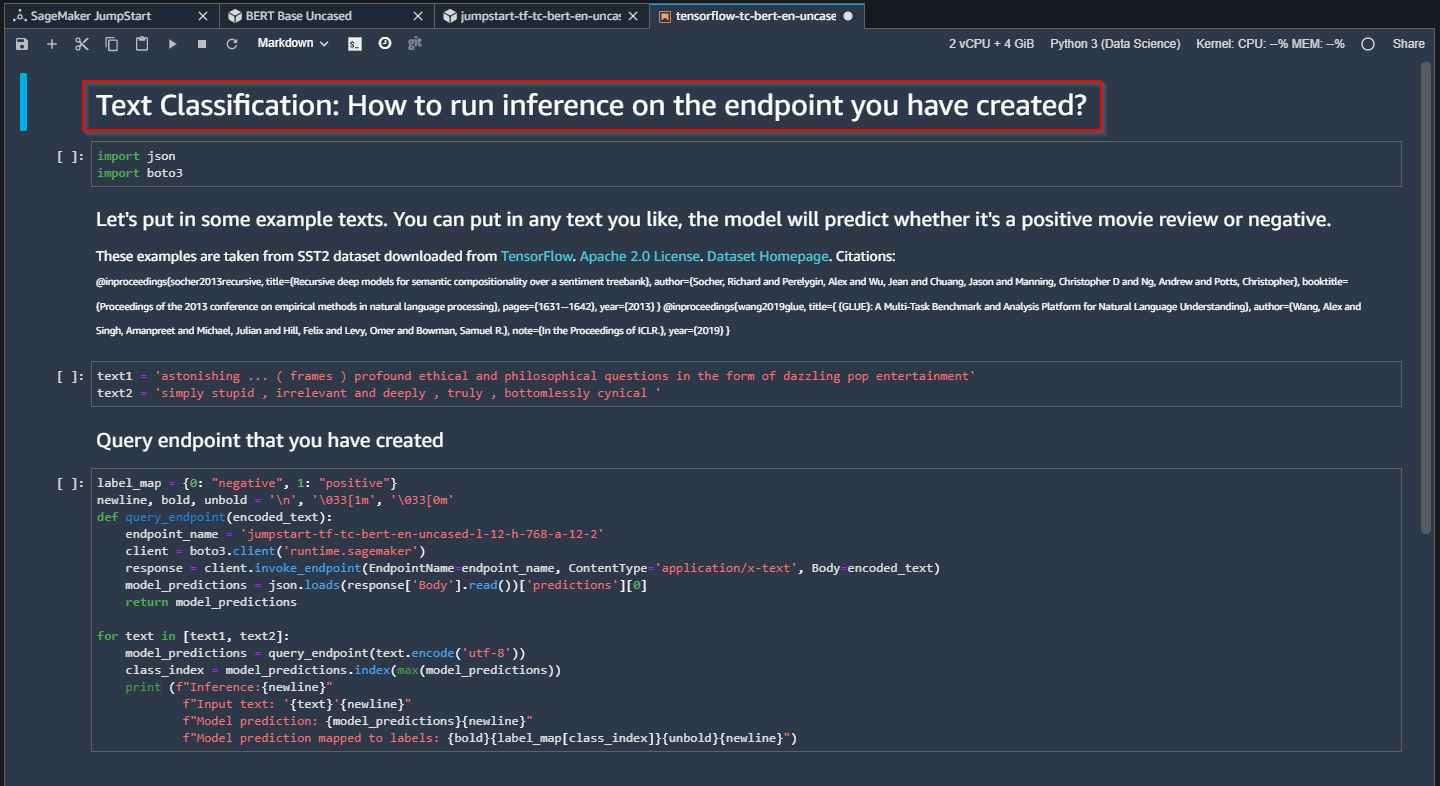Image resolution: width=1440 pixels, height=786 pixels.
Task: Open the jumpstart-tf-tc-bert-en-uncas tab
Action: 542,16
